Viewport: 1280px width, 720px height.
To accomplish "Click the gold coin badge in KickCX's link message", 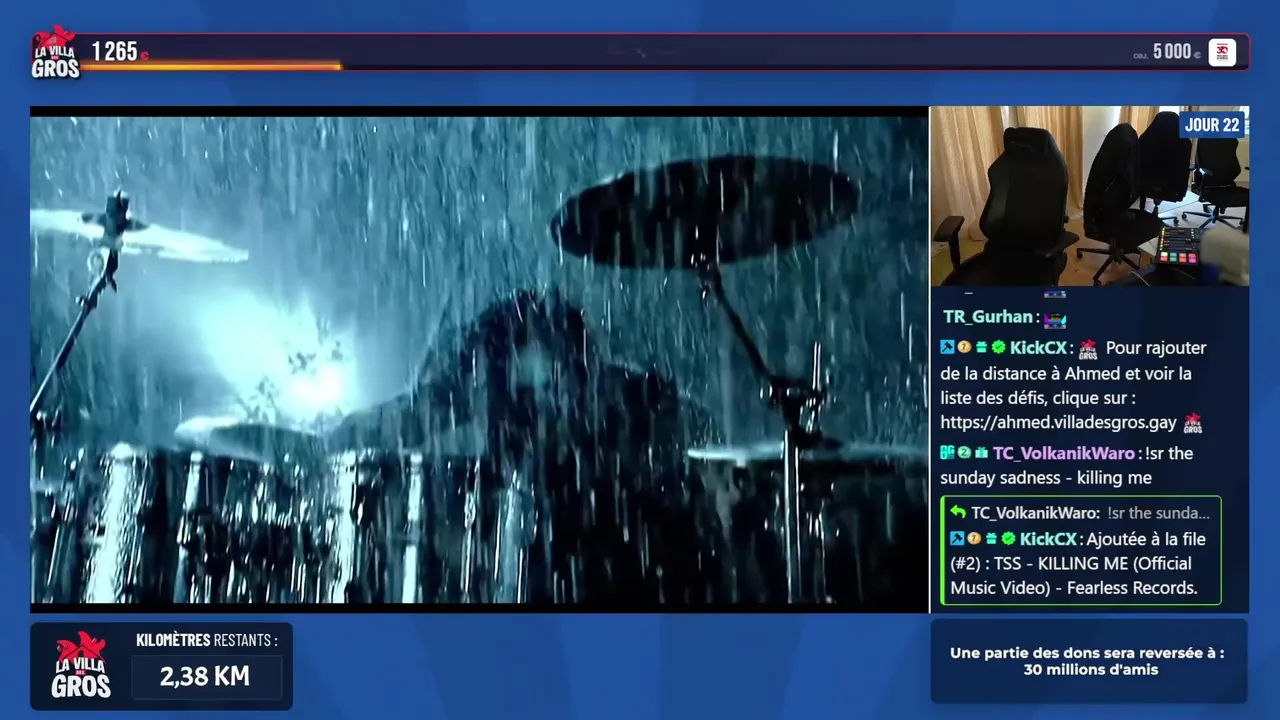I will coord(964,348).
